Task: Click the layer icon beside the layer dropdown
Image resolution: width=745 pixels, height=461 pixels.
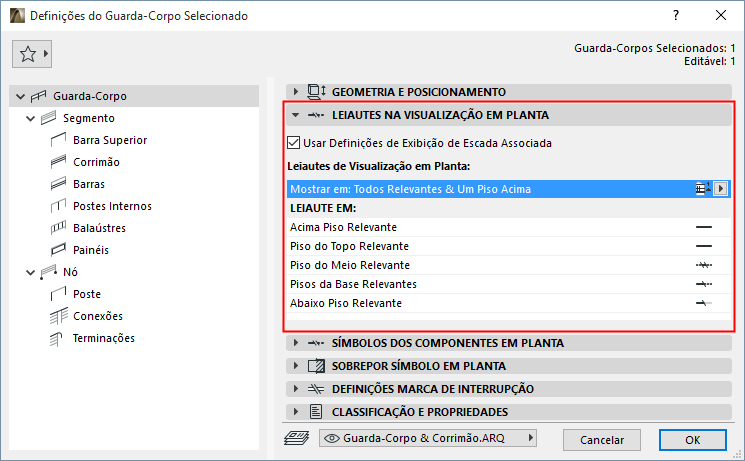Action: (297, 438)
